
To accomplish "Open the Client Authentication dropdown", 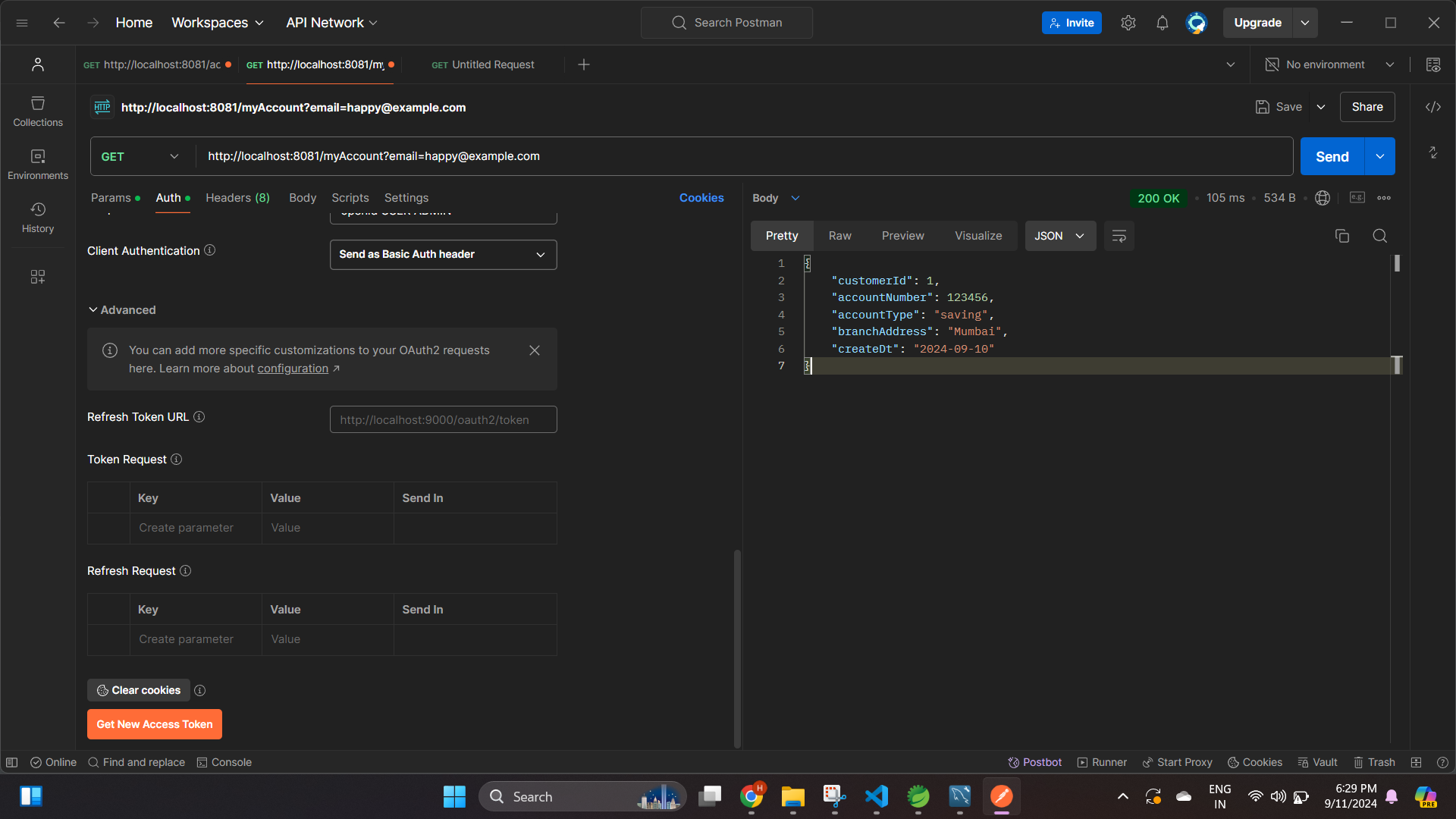I will tap(444, 255).
